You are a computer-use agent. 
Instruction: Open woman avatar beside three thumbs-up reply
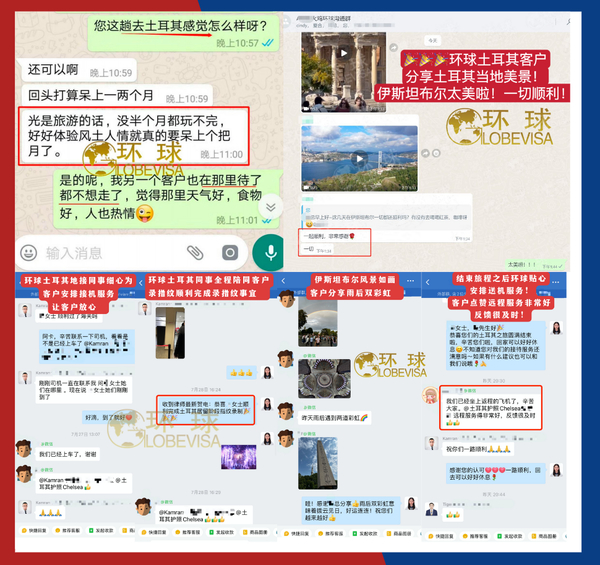267,372
